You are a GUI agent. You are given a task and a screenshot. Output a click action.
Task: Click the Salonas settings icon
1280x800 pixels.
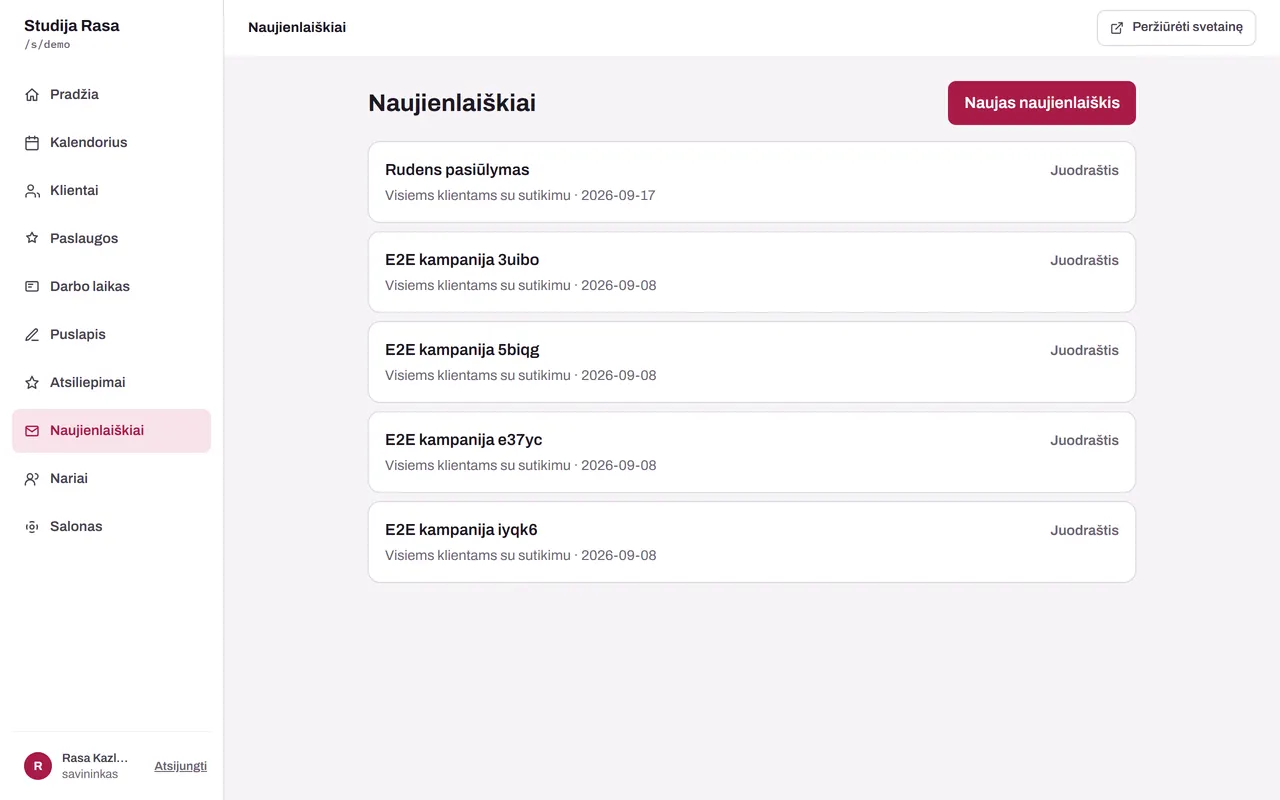pyautogui.click(x=32, y=527)
